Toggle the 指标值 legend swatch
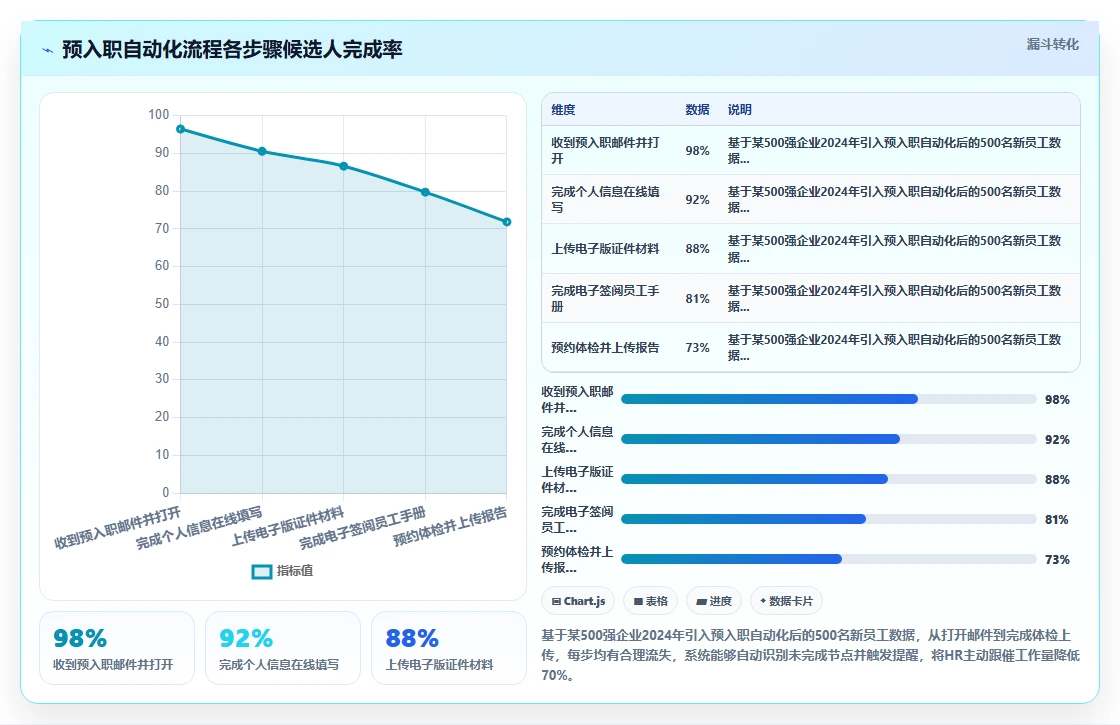 tap(261, 571)
